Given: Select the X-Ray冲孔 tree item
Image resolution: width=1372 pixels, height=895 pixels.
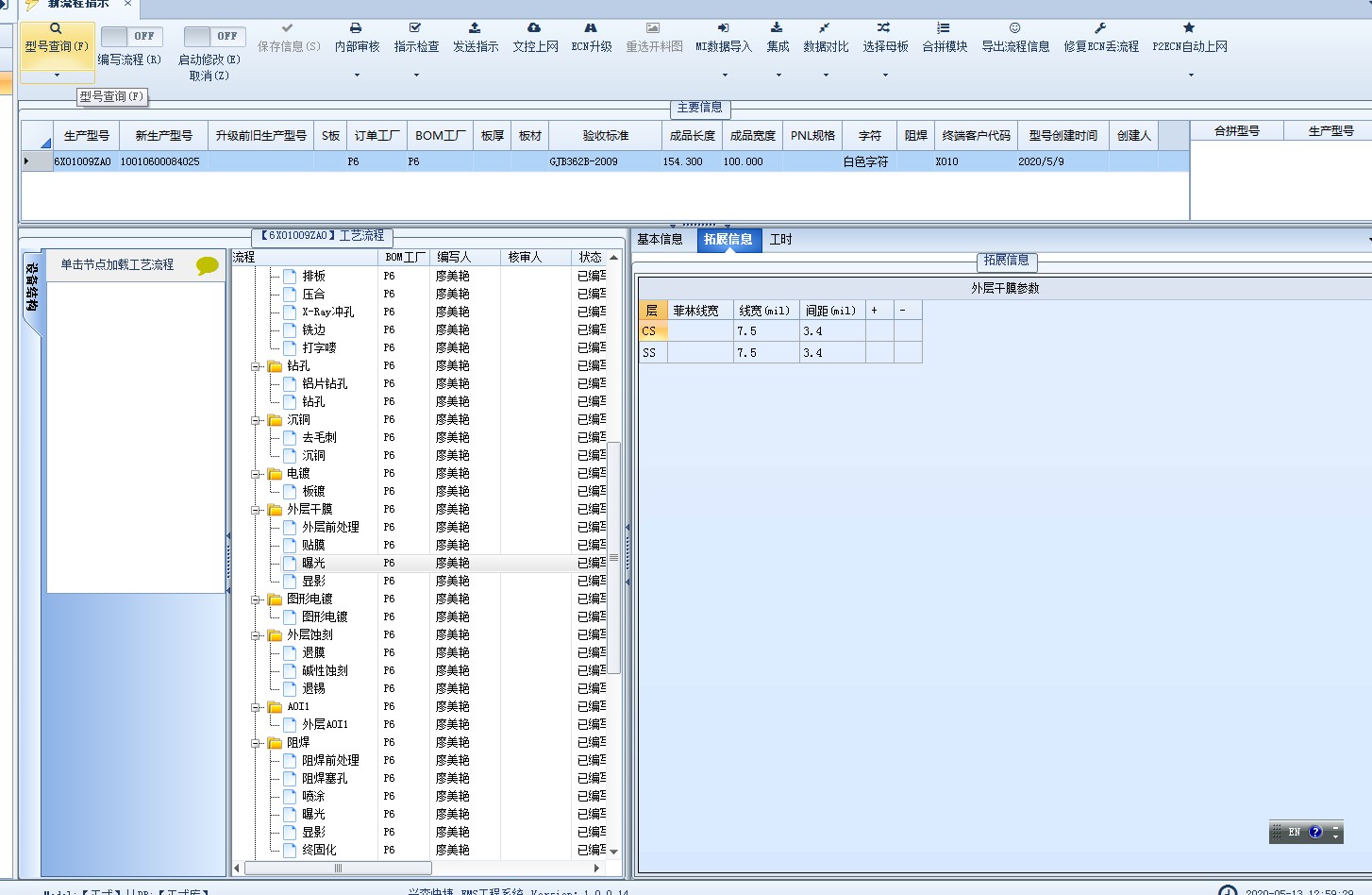Looking at the screenshot, I should (327, 312).
